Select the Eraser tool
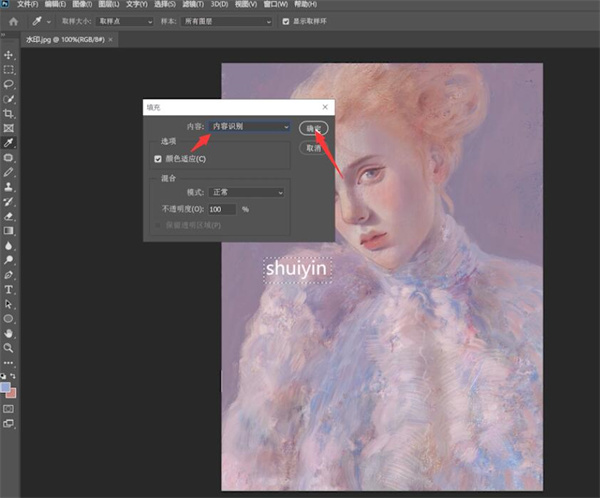The height and width of the screenshot is (498, 600). [8, 216]
